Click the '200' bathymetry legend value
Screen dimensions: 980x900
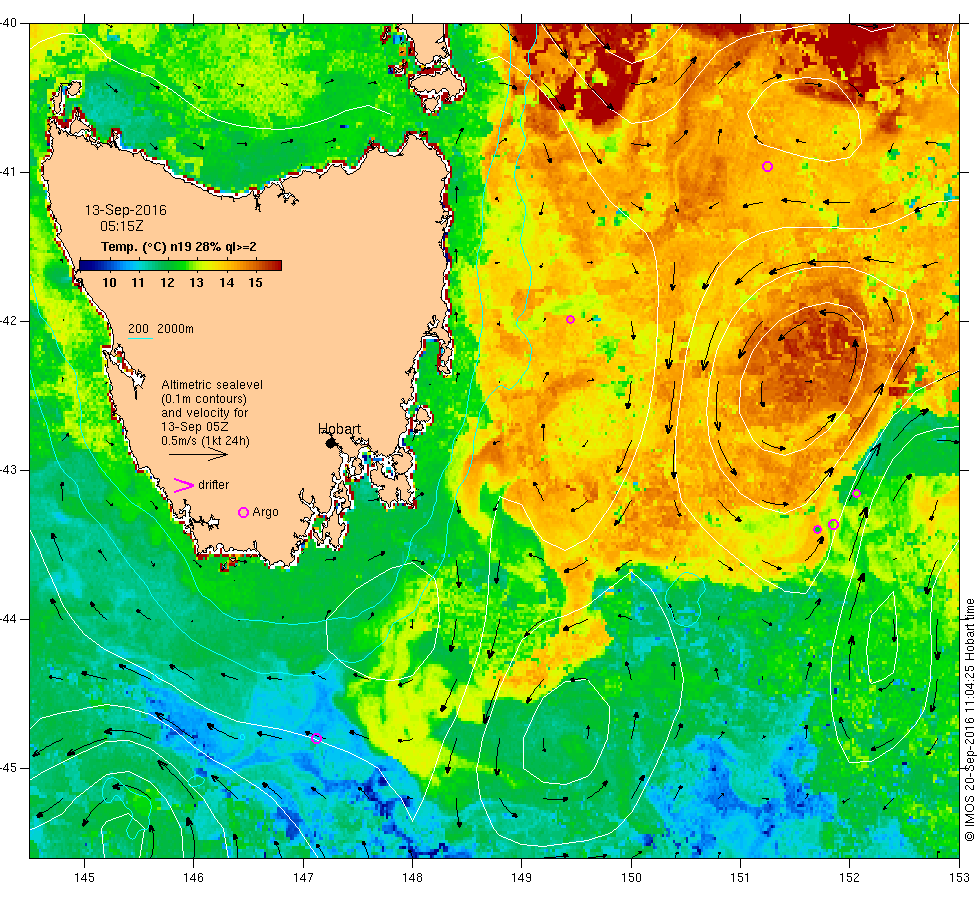138,329
